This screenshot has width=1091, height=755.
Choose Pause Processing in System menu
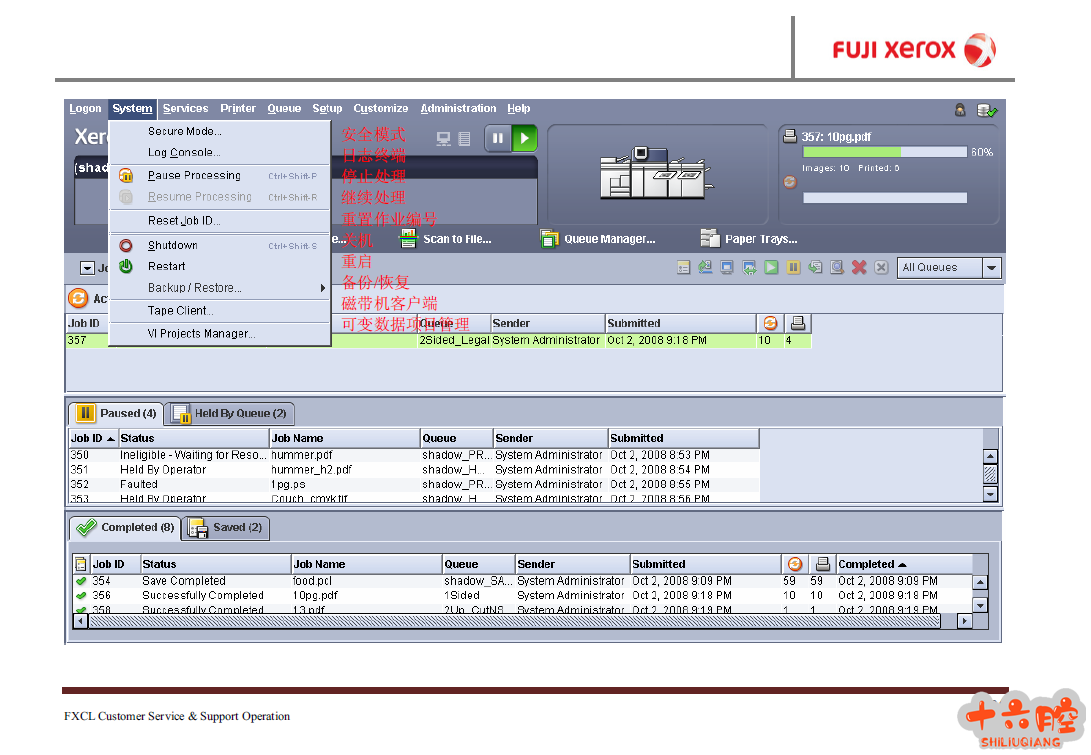click(x=194, y=175)
